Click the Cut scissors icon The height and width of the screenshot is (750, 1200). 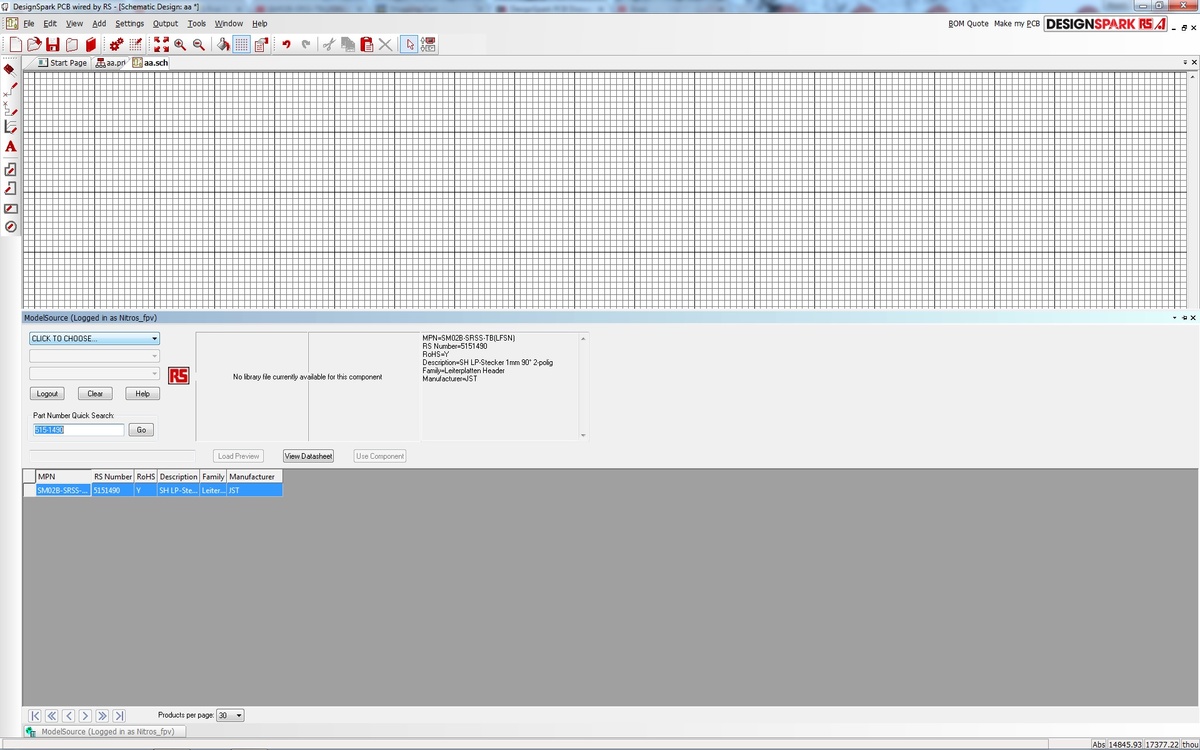tap(329, 44)
